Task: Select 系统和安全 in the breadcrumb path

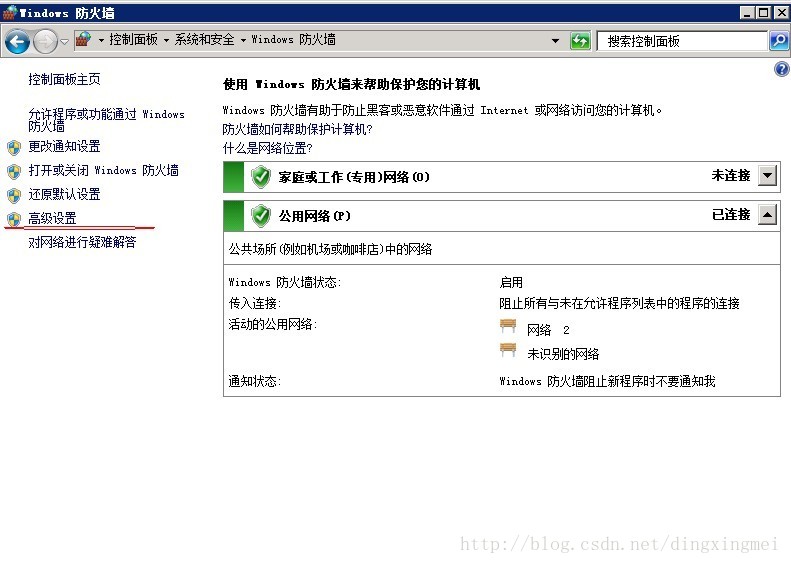Action: click(x=204, y=39)
